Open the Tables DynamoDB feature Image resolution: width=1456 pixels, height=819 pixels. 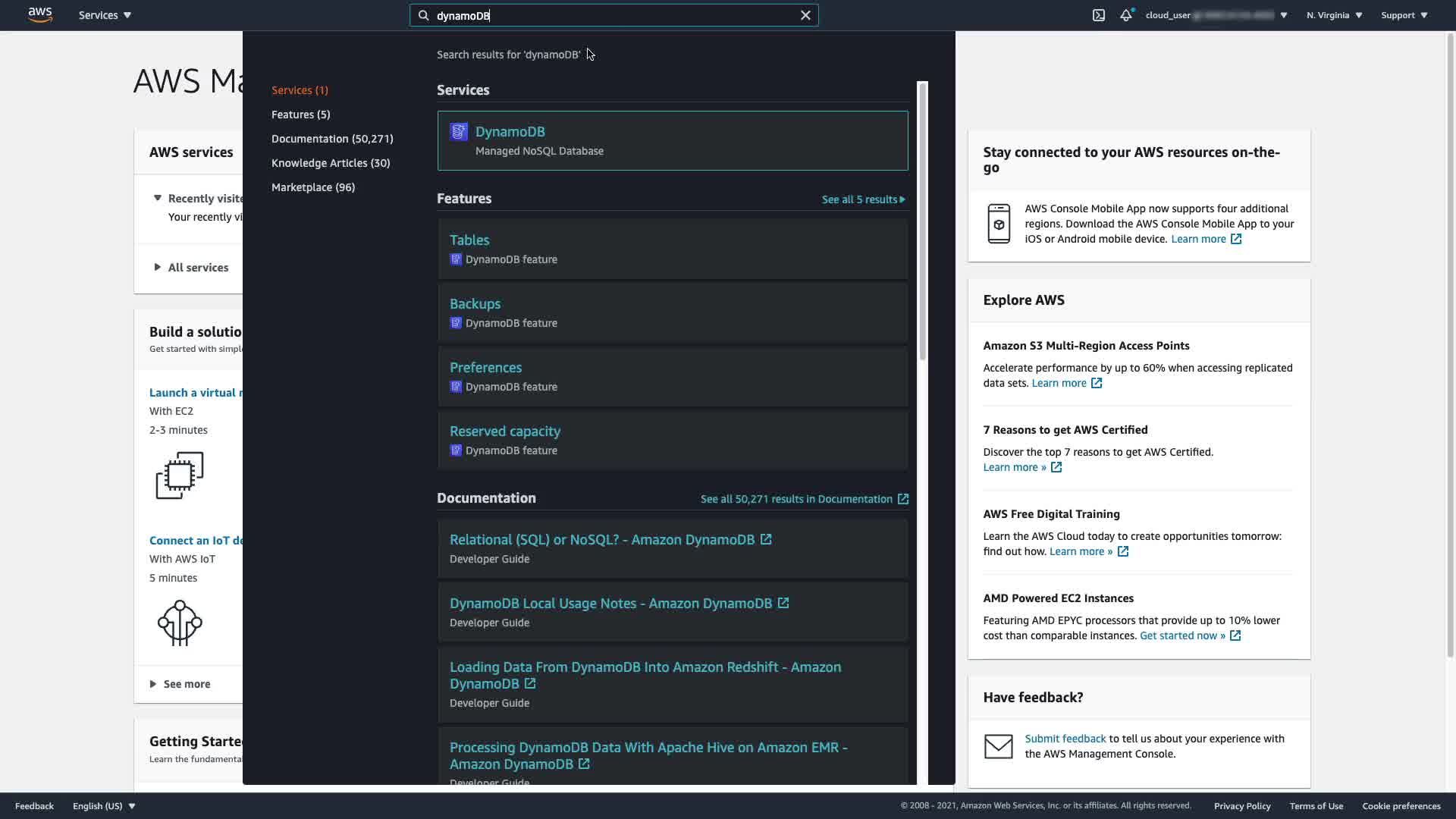[469, 240]
